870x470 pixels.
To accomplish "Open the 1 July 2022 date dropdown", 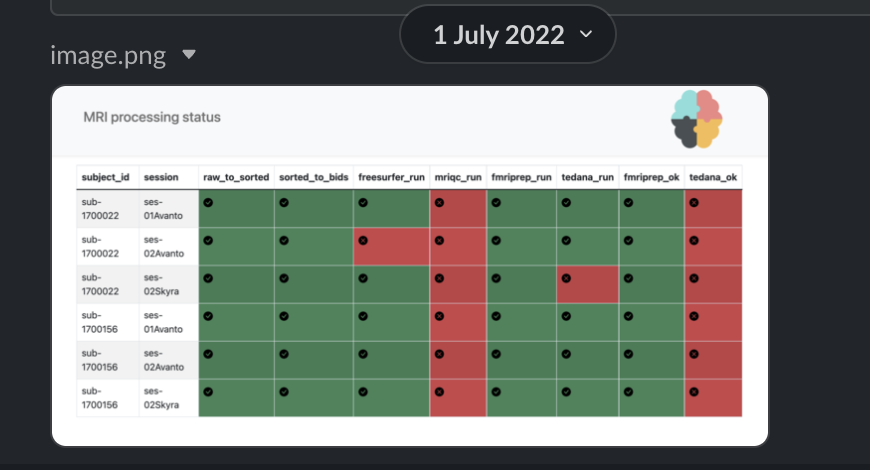I will 507,36.
